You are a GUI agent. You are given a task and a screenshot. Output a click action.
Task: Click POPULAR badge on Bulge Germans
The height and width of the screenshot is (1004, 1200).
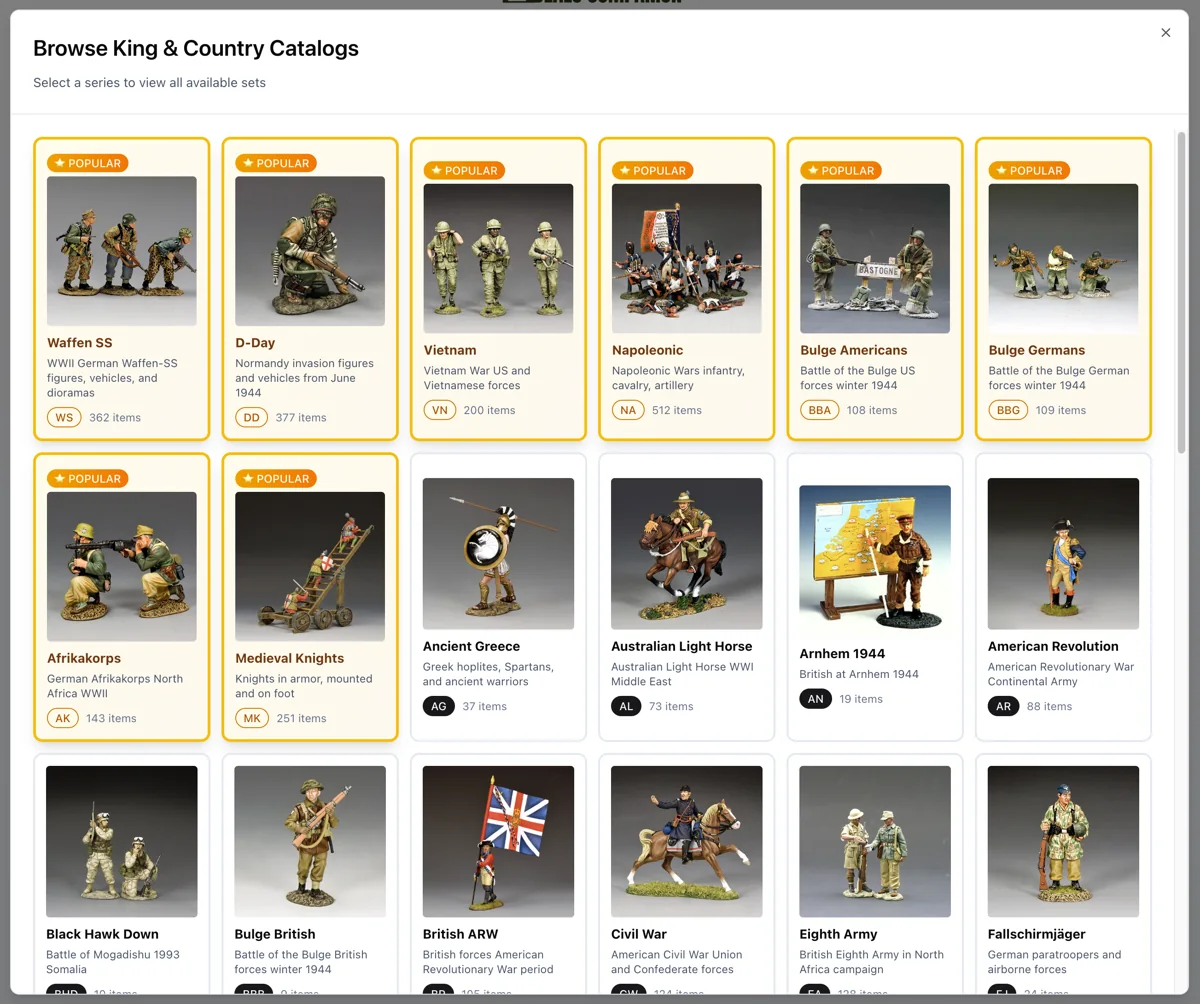[x=1028, y=170]
